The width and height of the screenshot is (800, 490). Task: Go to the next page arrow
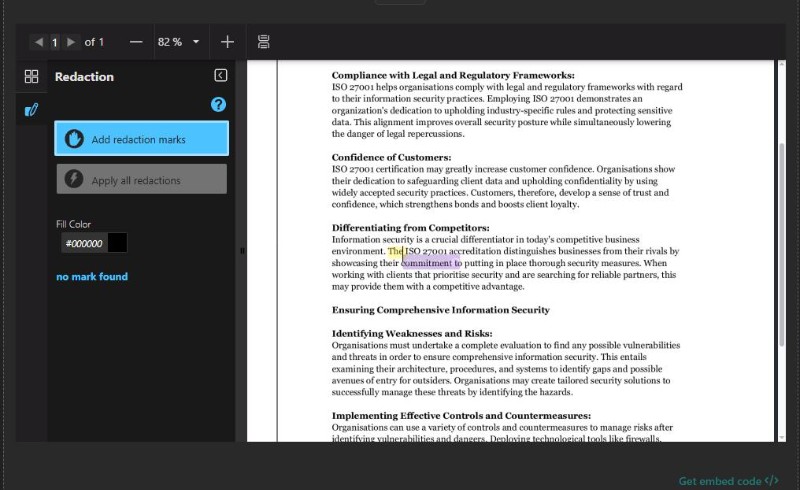[x=70, y=42]
